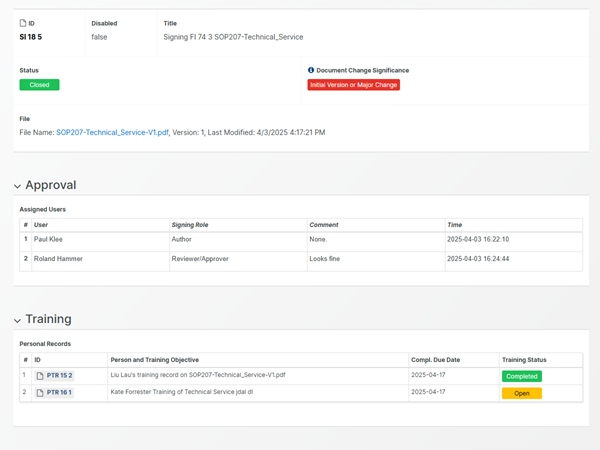This screenshot has width=600, height=450.
Task: Click the document icon for PTR 16 1
Action: 40,393
